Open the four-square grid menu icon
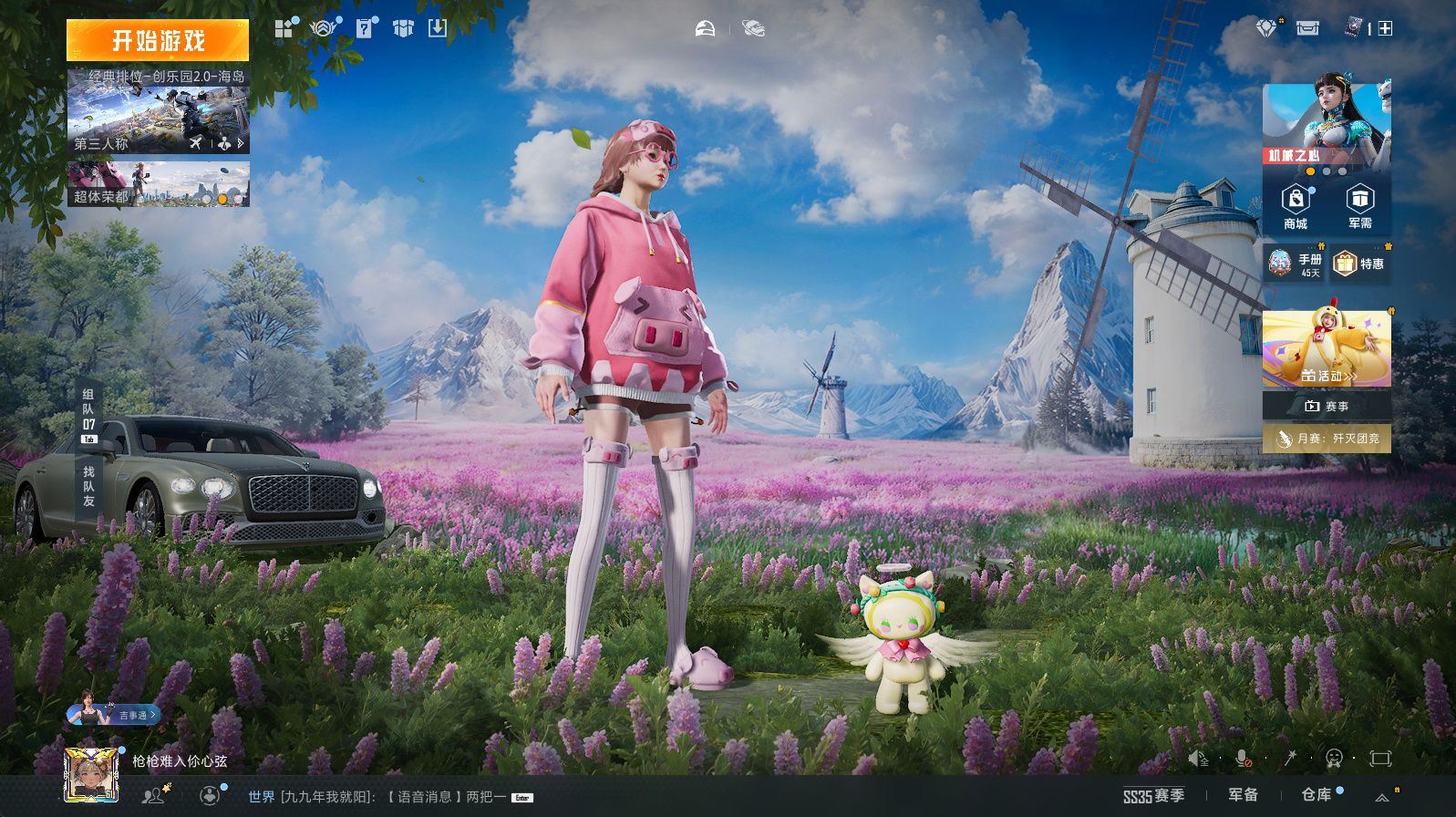 tap(284, 29)
